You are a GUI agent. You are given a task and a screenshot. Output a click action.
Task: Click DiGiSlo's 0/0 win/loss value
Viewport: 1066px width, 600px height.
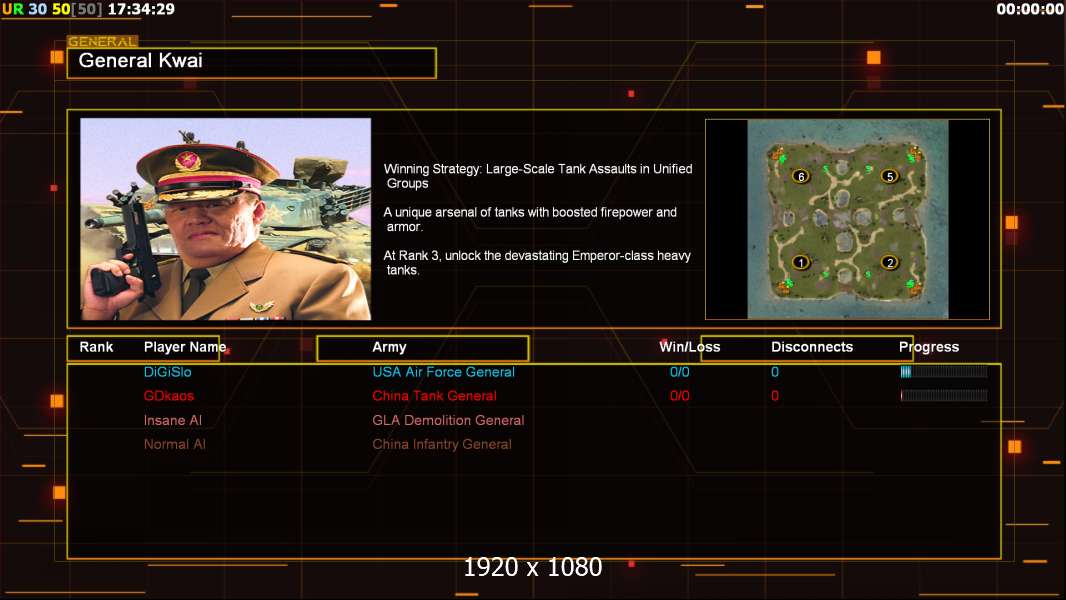pos(679,372)
